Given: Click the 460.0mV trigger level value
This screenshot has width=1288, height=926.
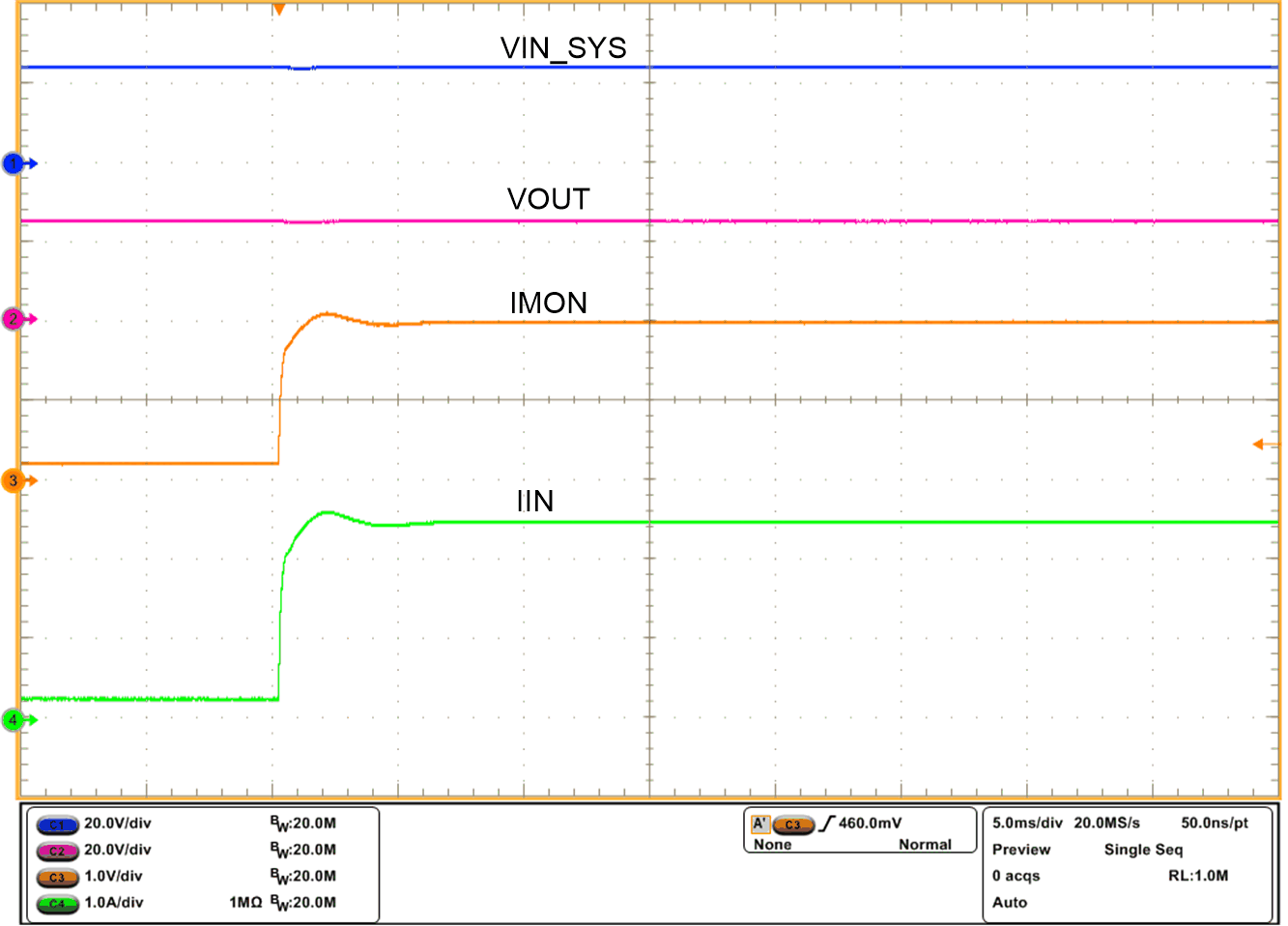Looking at the screenshot, I should (x=870, y=823).
